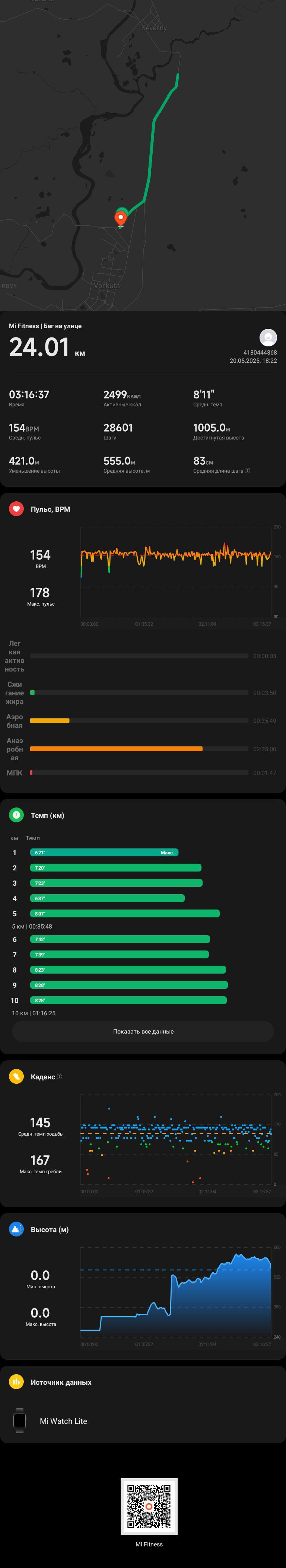Screen dimensions: 286x1568
Task: Click the Mi Watch Lite label
Action: coord(63,1421)
